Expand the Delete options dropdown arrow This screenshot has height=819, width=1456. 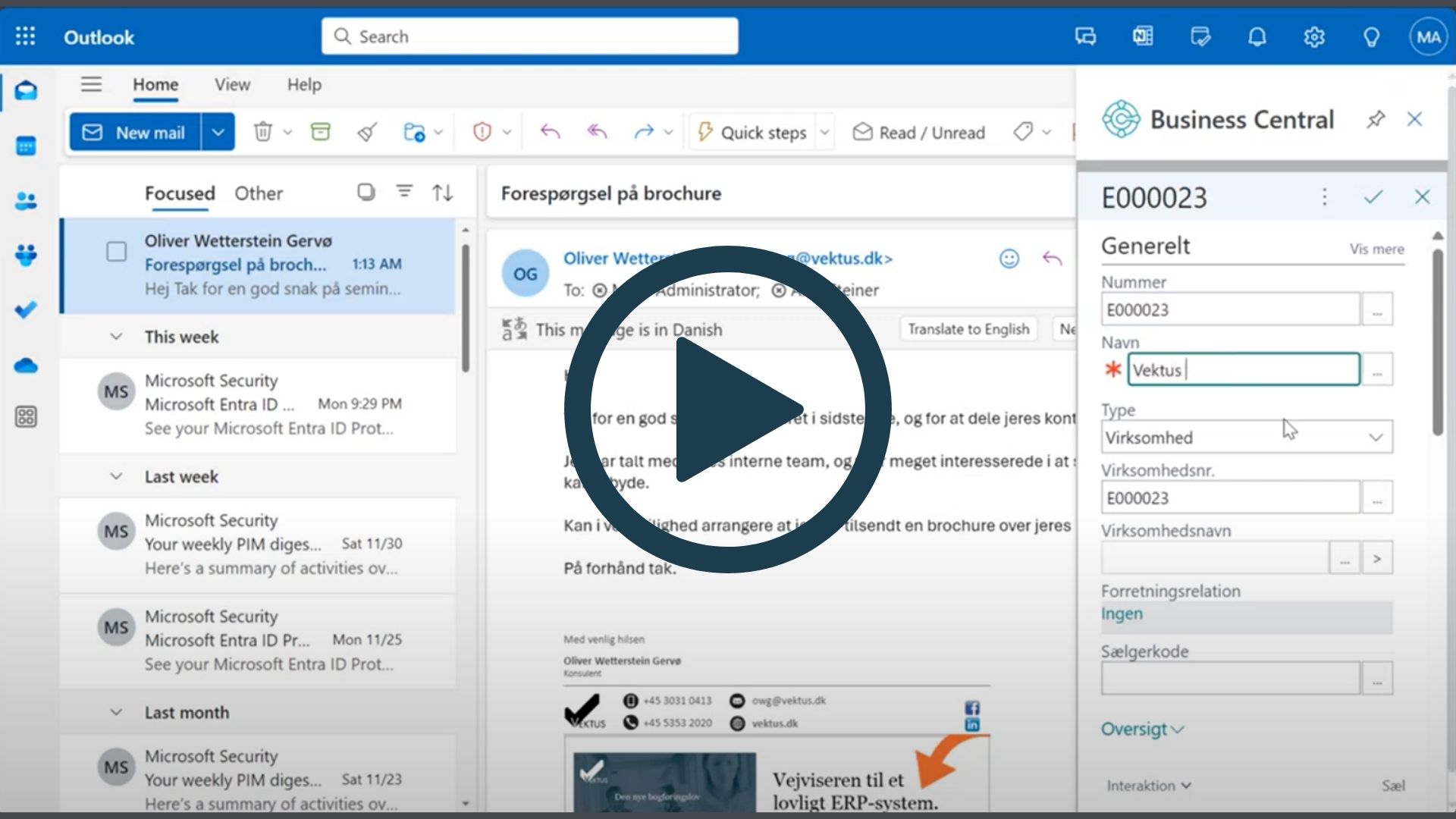coord(287,132)
